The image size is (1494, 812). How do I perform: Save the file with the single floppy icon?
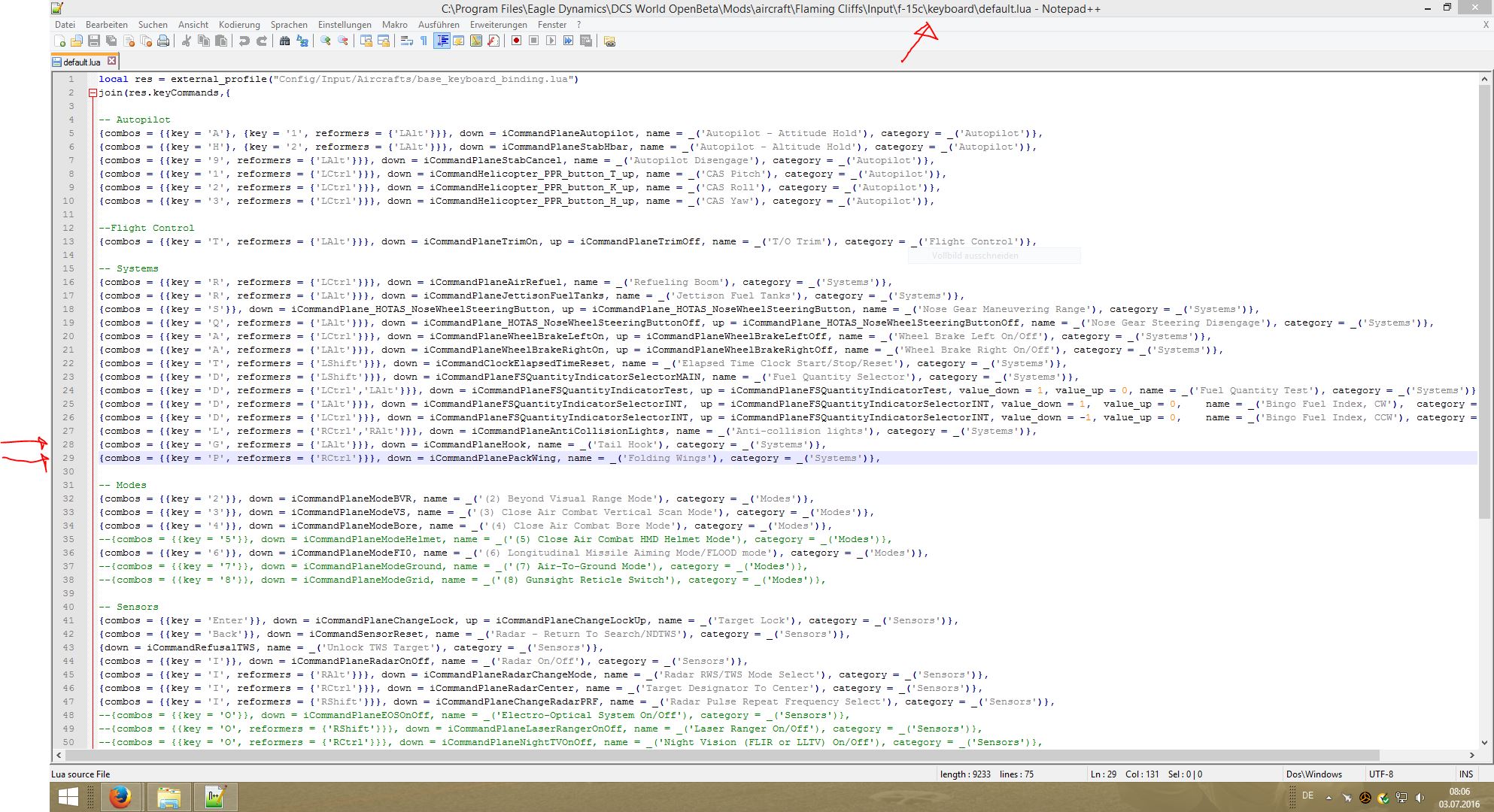click(x=94, y=41)
